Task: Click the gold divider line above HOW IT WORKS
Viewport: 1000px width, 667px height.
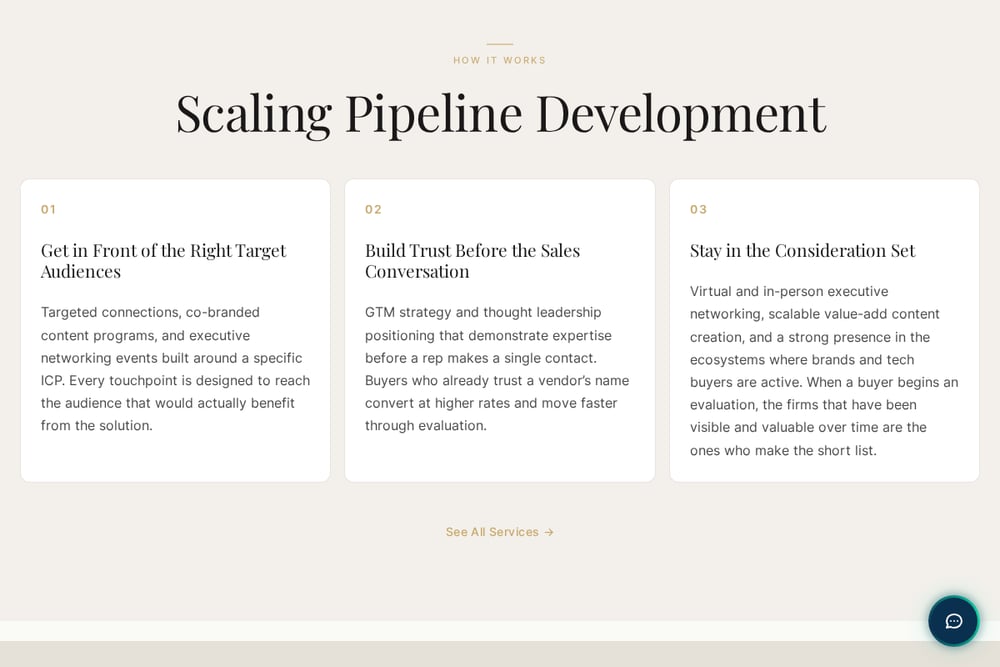Action: click(x=499, y=44)
